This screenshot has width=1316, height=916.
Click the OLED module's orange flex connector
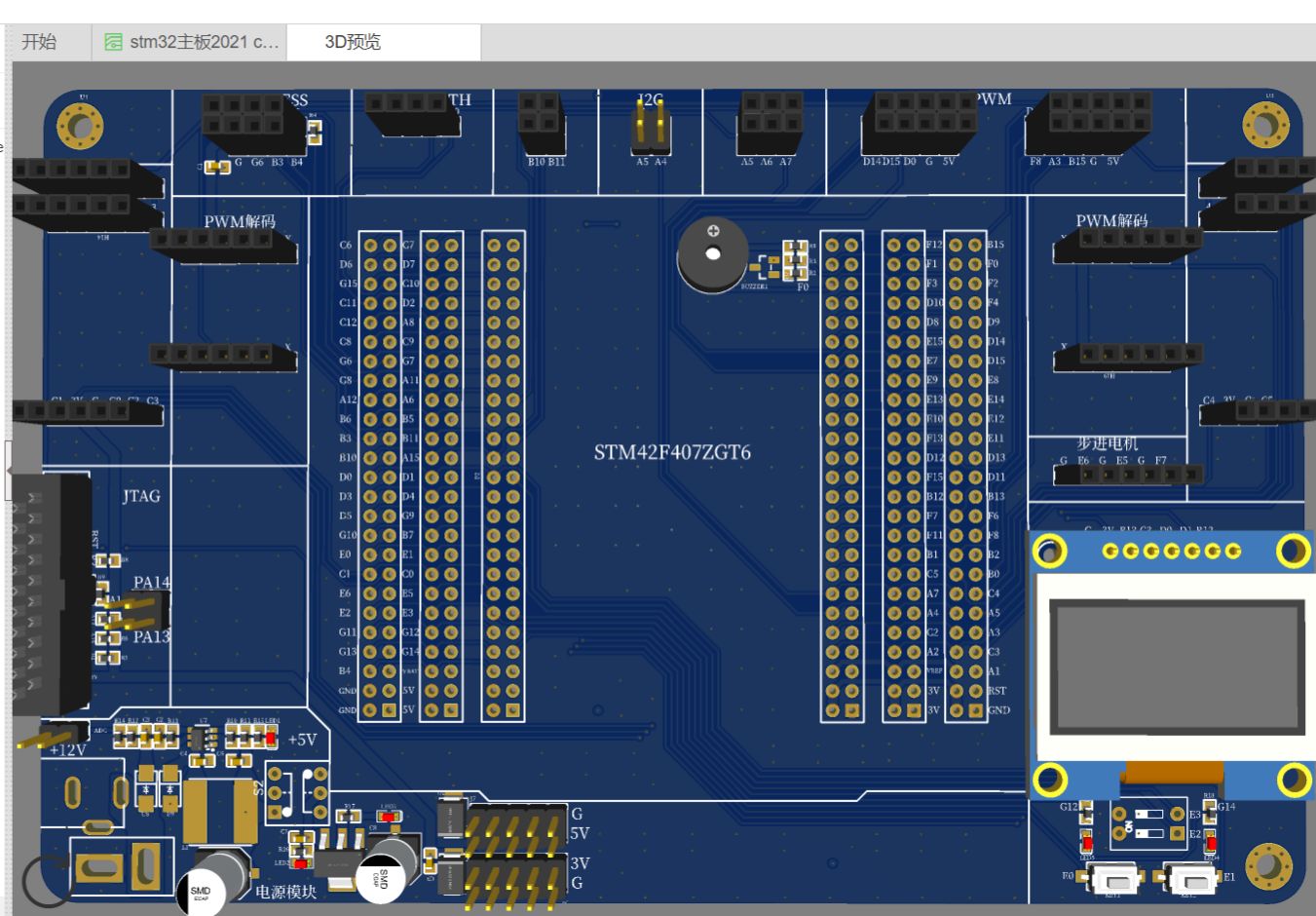[x=1171, y=774]
